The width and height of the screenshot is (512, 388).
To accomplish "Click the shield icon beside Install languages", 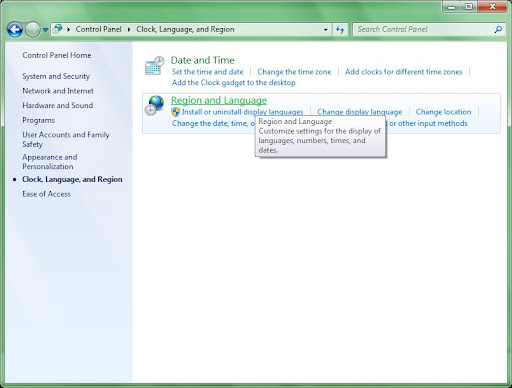I will [x=176, y=112].
